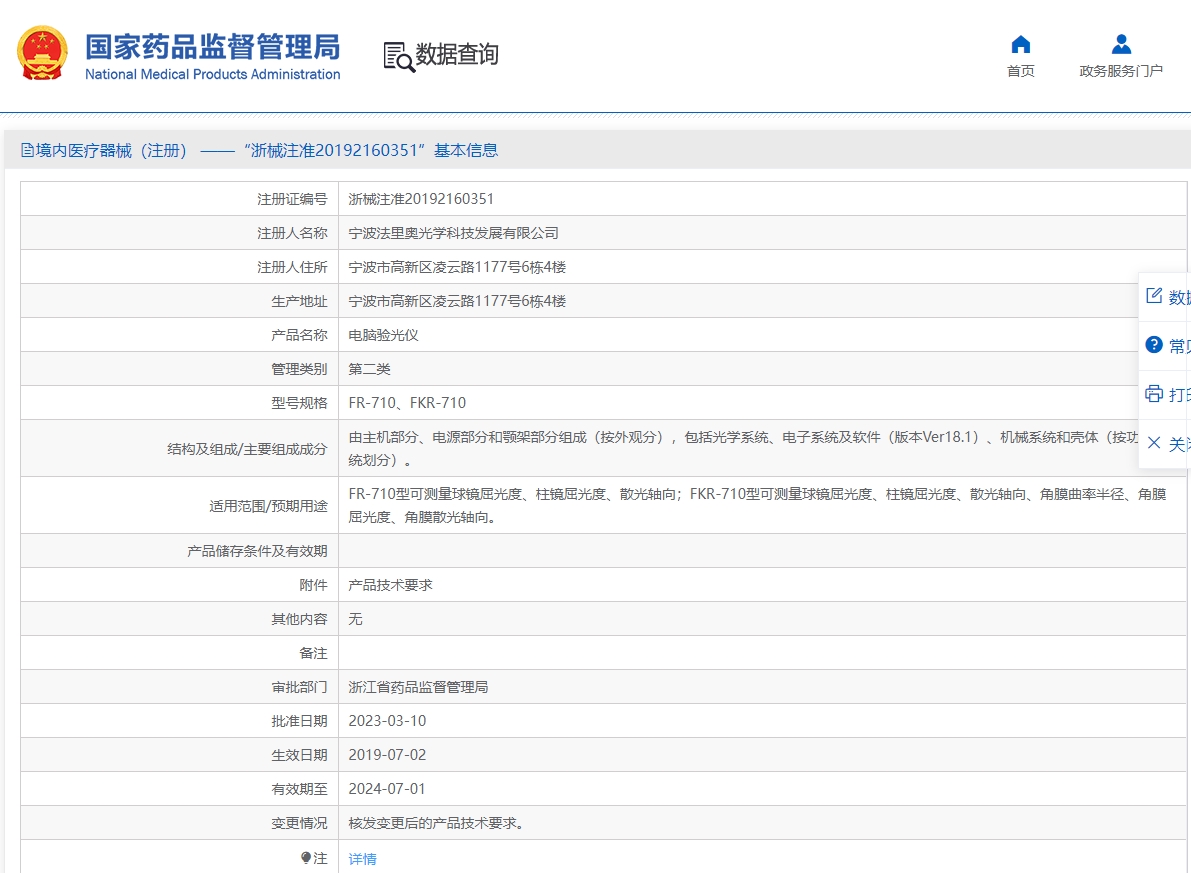Select 宁波法里奥光学科技发展有限公司 cell

[x=453, y=233]
